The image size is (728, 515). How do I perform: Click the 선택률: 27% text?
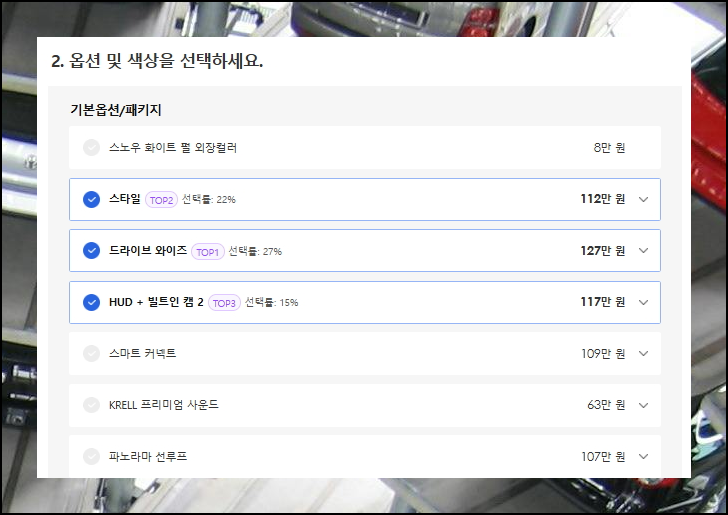(255, 251)
